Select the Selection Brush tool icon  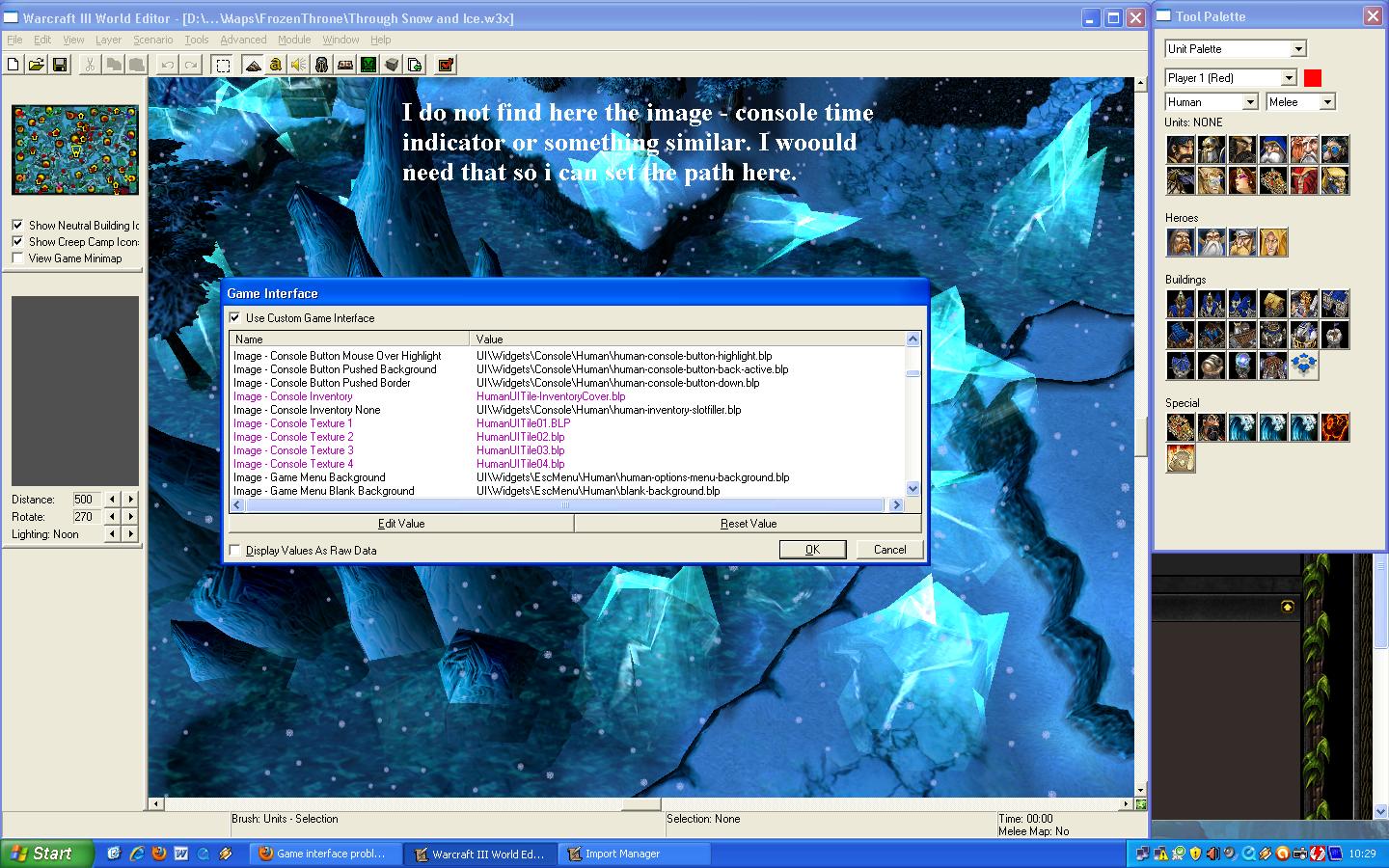pyautogui.click(x=223, y=65)
